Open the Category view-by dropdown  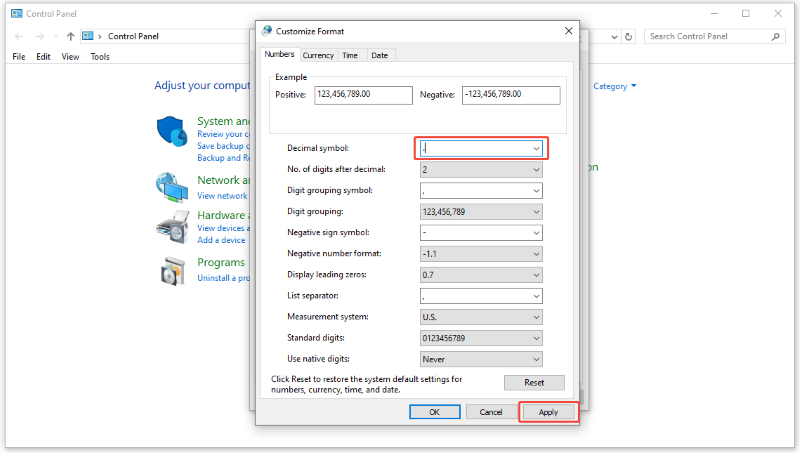615,86
